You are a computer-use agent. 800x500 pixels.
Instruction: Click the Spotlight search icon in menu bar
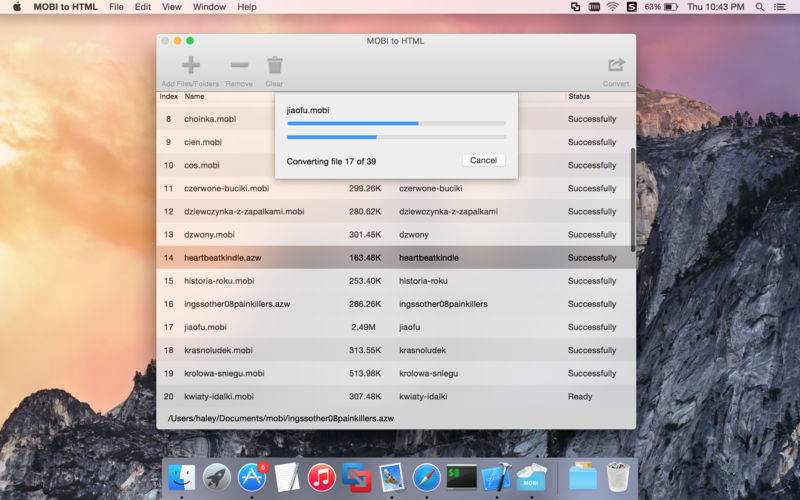click(760, 7)
